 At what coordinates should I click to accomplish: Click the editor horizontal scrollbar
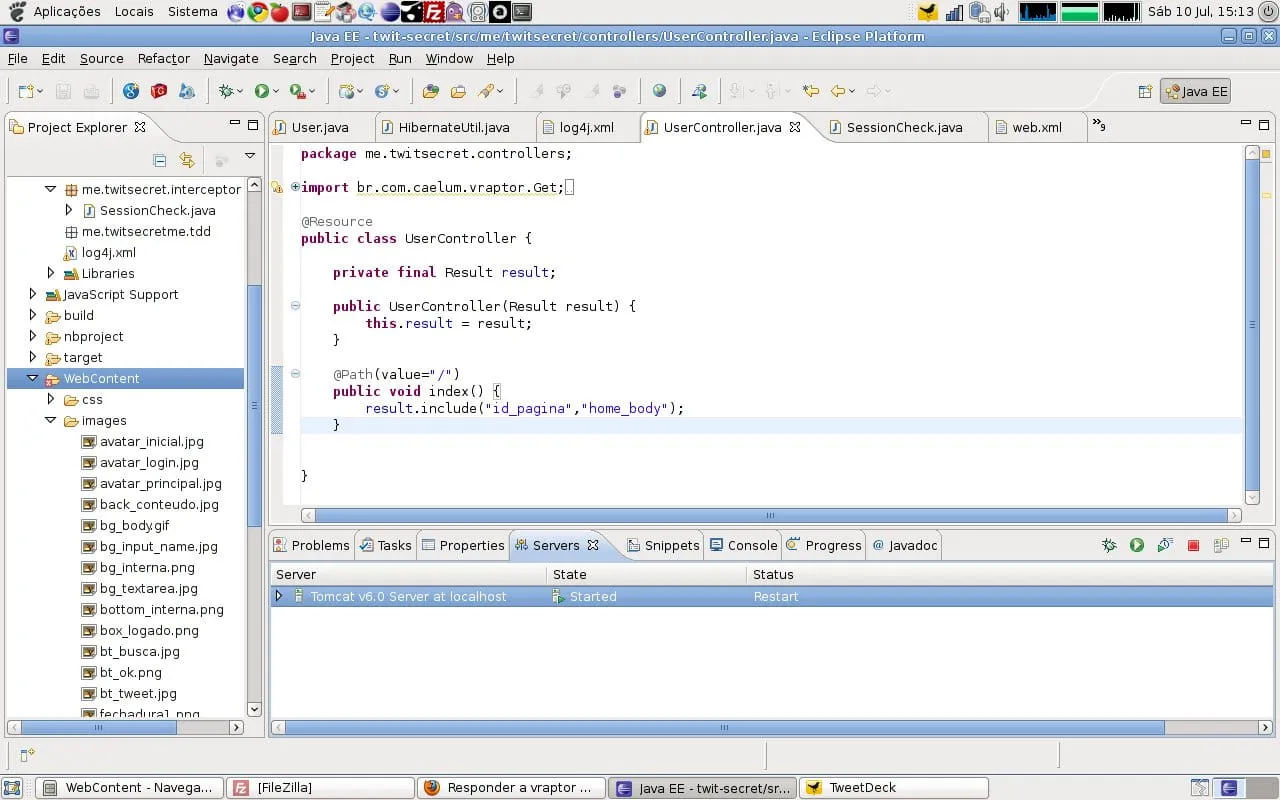(770, 516)
